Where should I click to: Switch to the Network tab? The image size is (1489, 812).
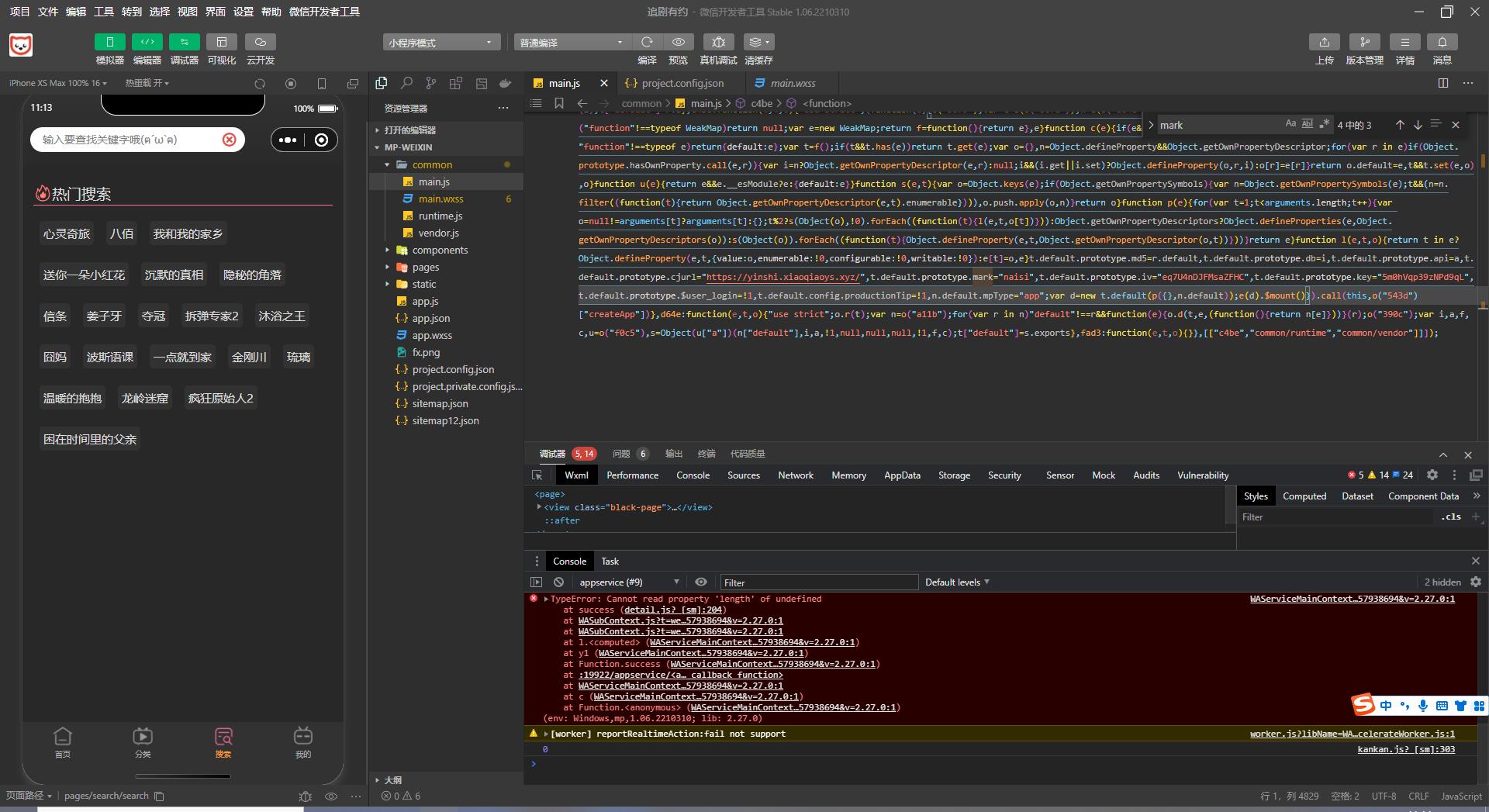click(x=795, y=475)
